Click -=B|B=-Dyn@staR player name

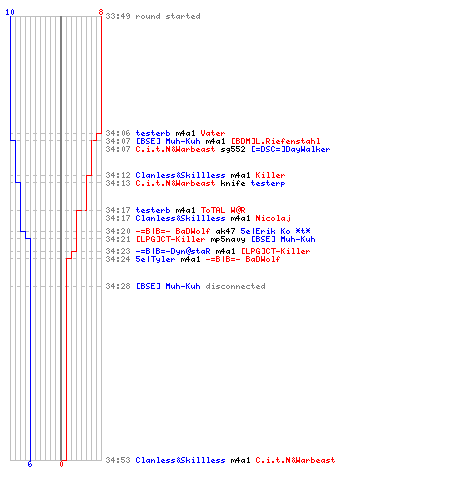[173, 251]
